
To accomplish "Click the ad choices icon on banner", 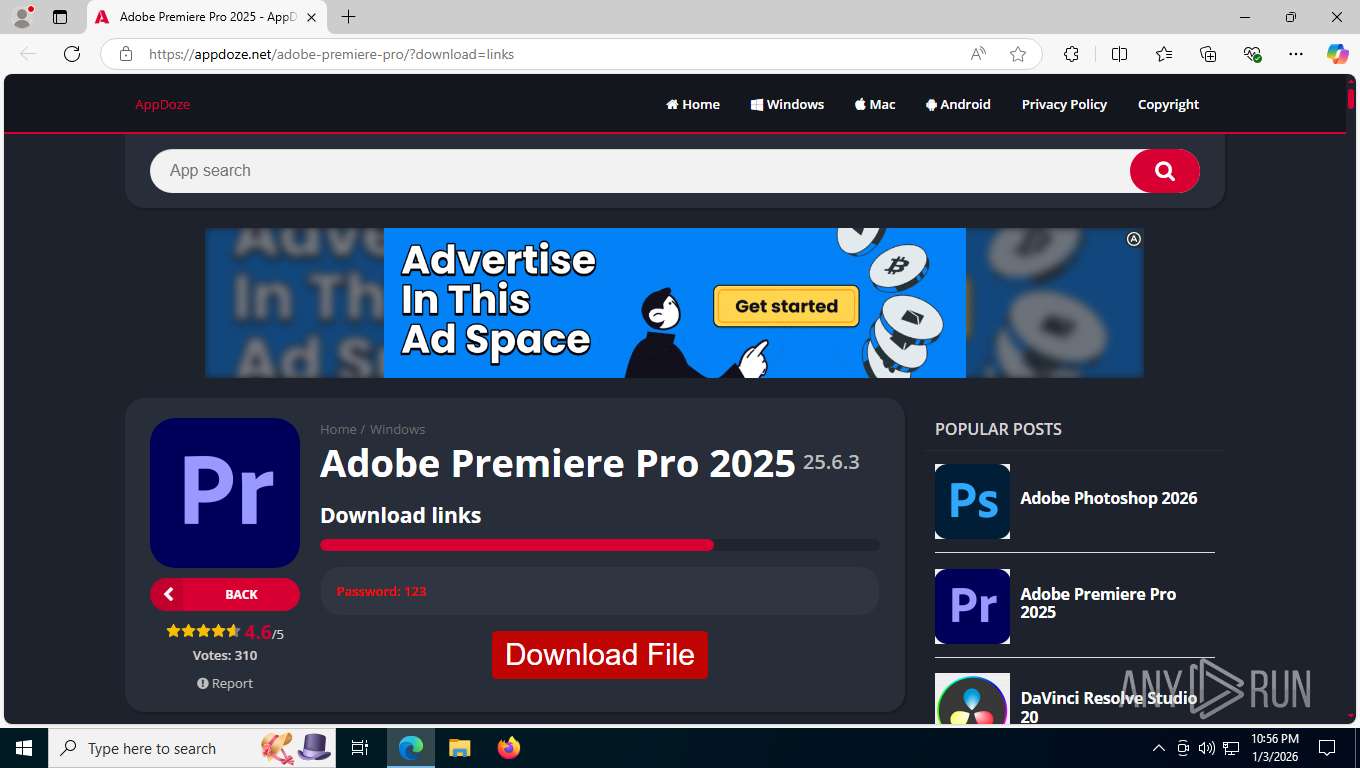I will tap(1133, 239).
